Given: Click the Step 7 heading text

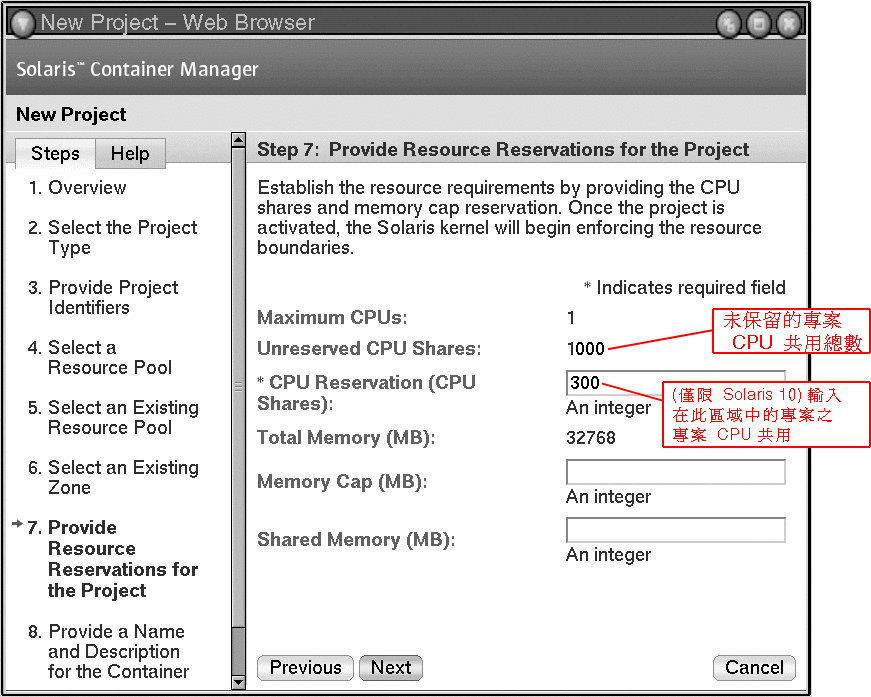Looking at the screenshot, I should [503, 149].
